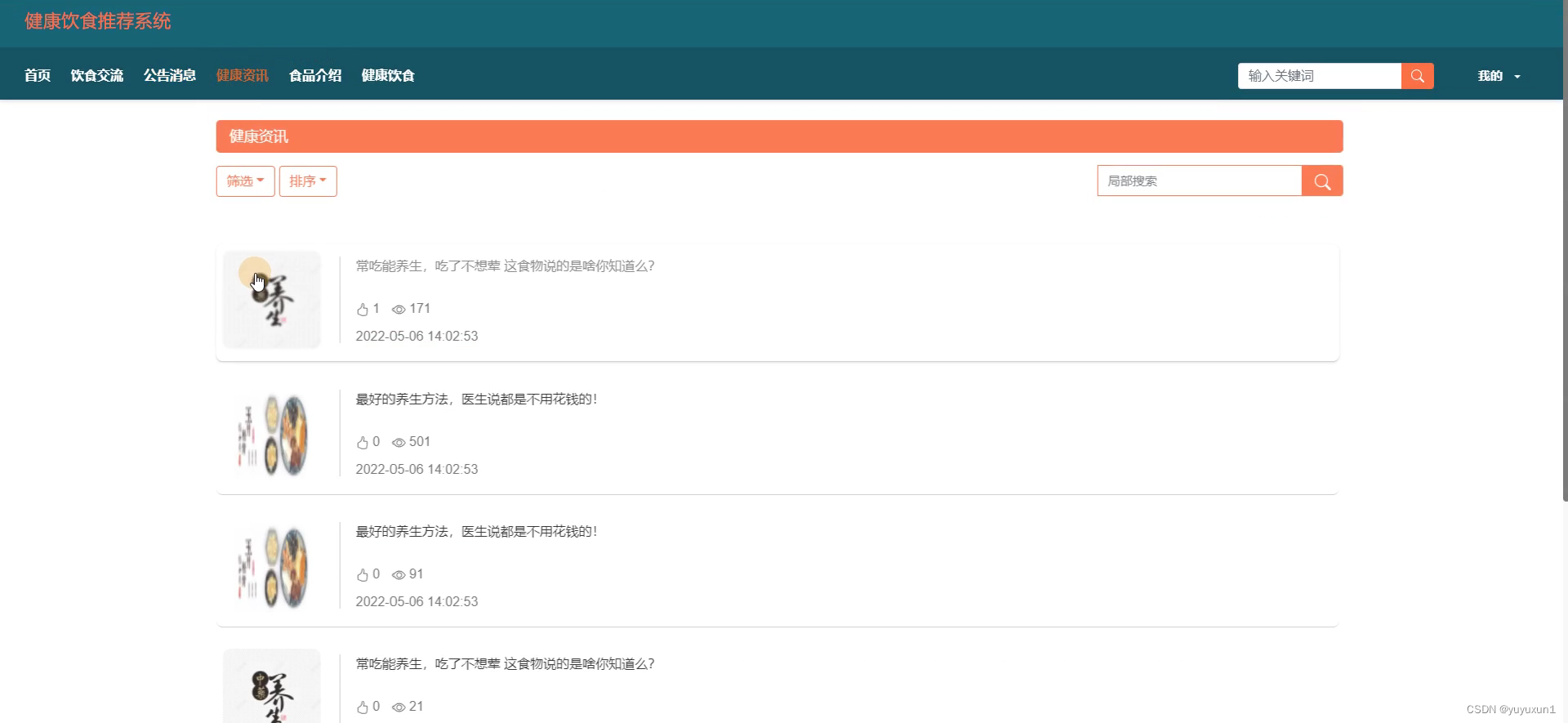
Task: Click the eye icon beside 91 views
Action: [399, 575]
